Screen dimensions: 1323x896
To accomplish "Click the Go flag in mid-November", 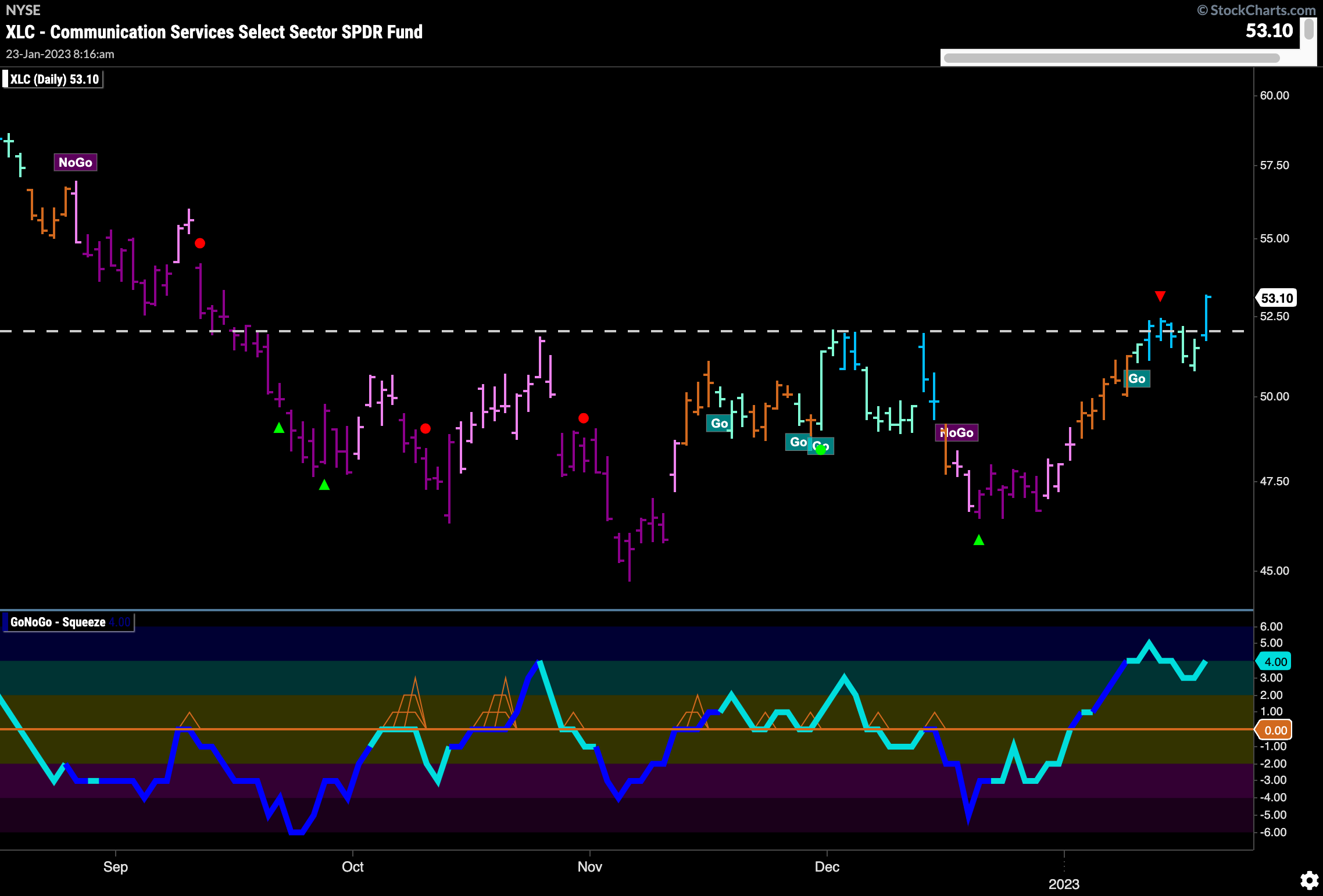I will pyautogui.click(x=719, y=423).
